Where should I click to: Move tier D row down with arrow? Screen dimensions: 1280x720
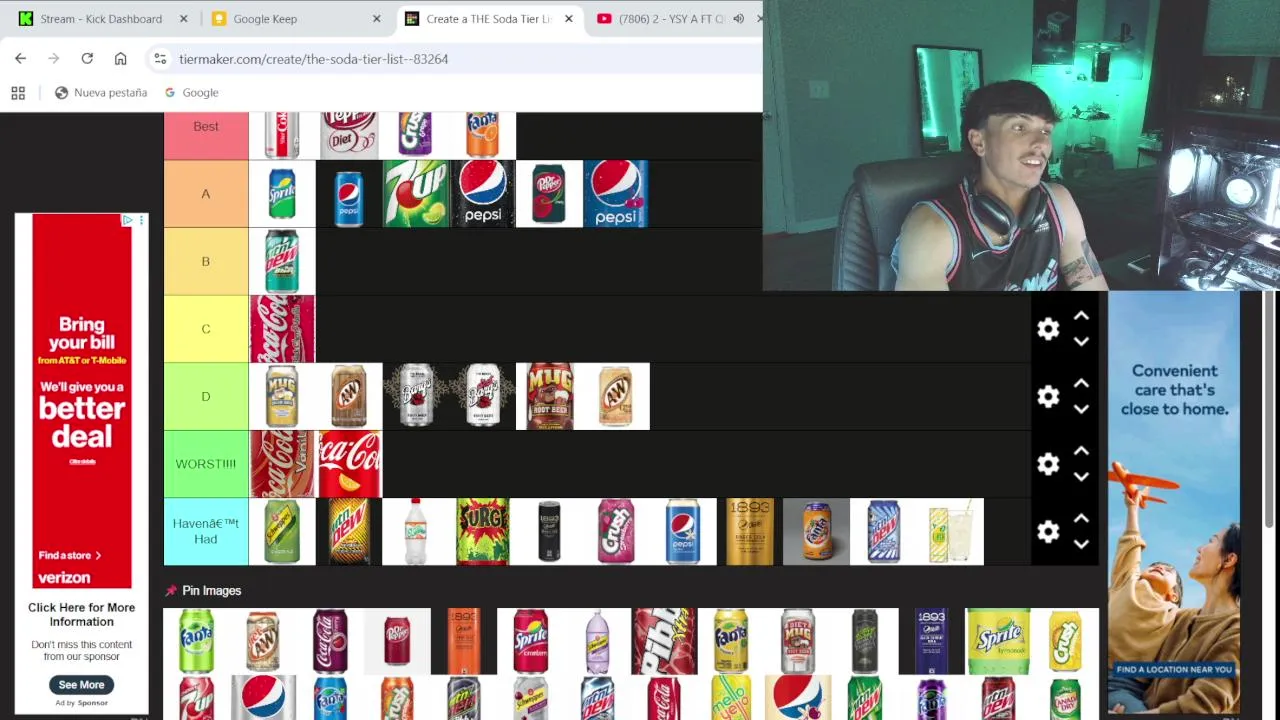1081,409
